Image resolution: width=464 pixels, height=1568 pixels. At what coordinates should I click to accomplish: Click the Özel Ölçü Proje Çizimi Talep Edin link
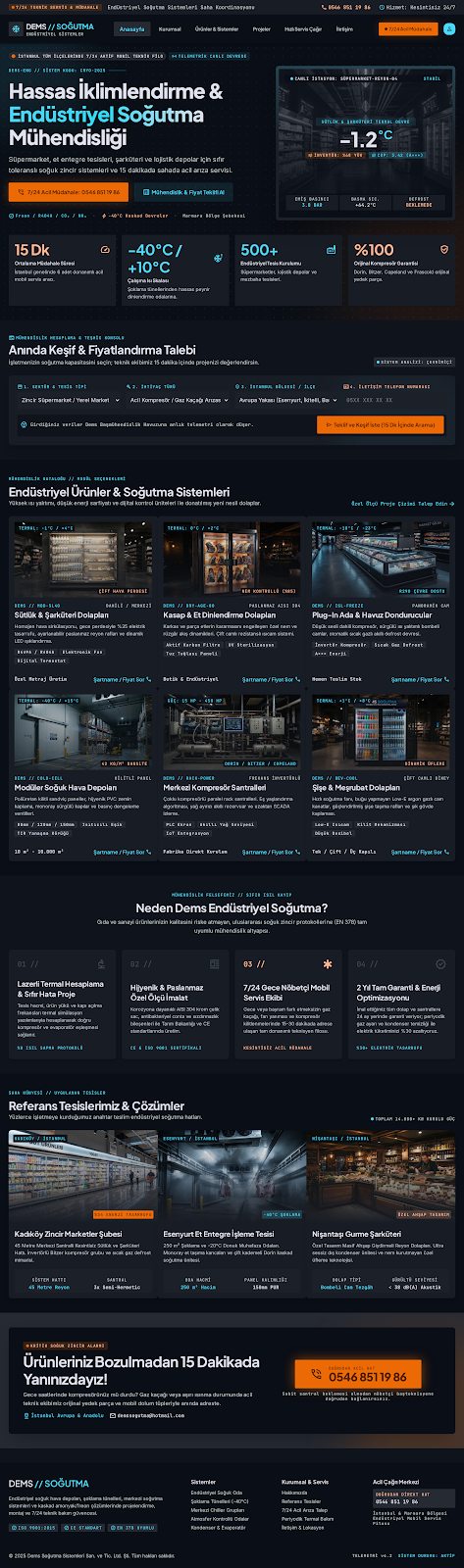tap(402, 504)
